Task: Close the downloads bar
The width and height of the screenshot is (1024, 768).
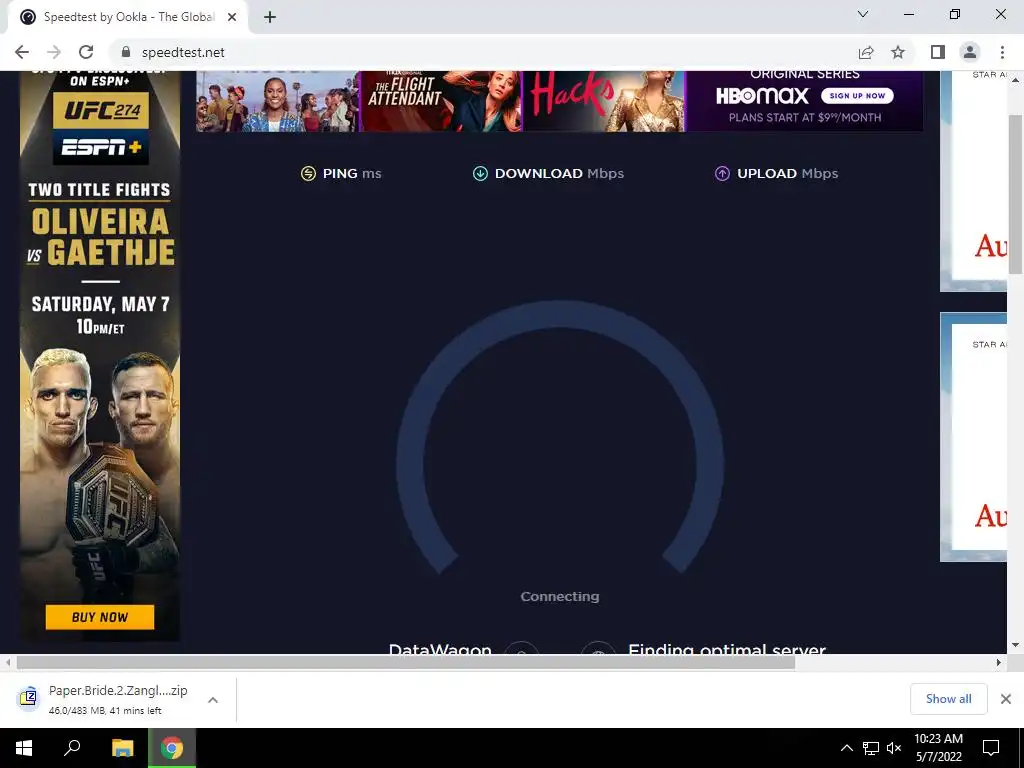Action: [1006, 699]
